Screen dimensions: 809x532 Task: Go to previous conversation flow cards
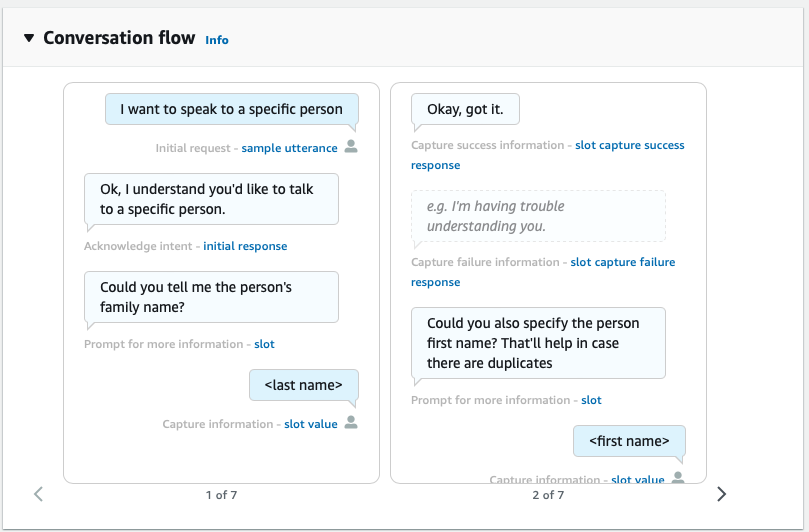38,493
